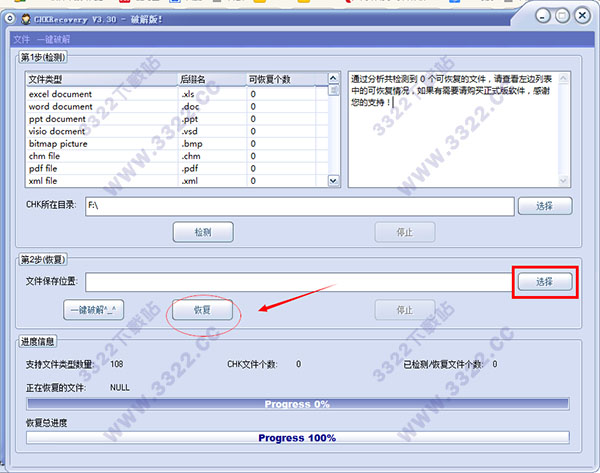Maximize the CHKRecovery window
This screenshot has width=600, height=473.
[x=562, y=16]
